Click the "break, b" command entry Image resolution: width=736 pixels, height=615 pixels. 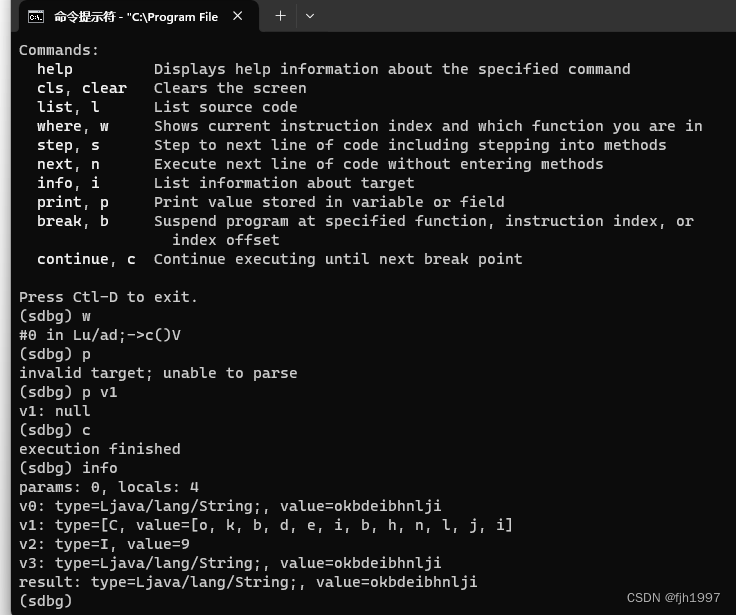73,221
